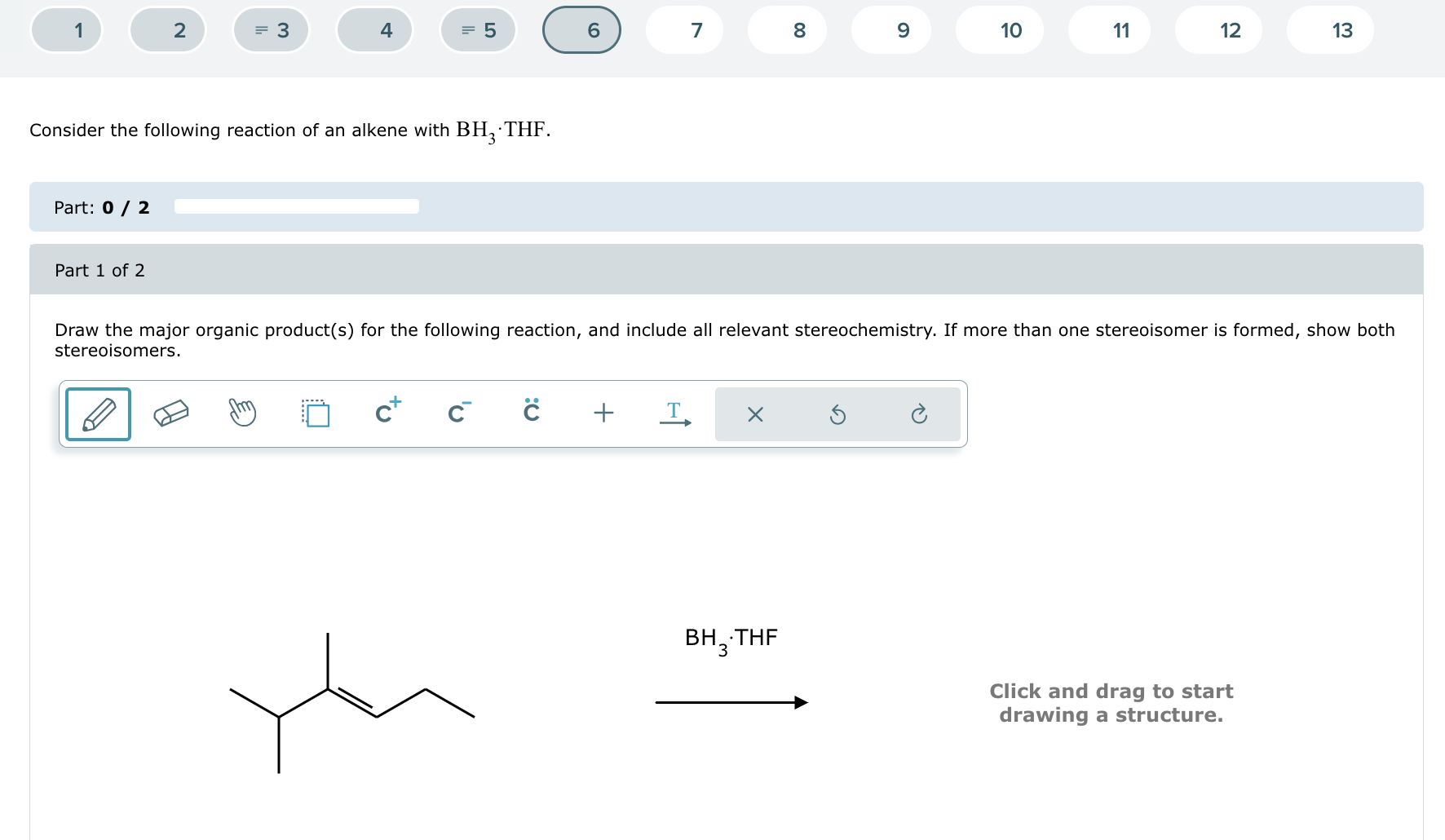
Task: Add negative charge with C- tool
Action: point(459,413)
